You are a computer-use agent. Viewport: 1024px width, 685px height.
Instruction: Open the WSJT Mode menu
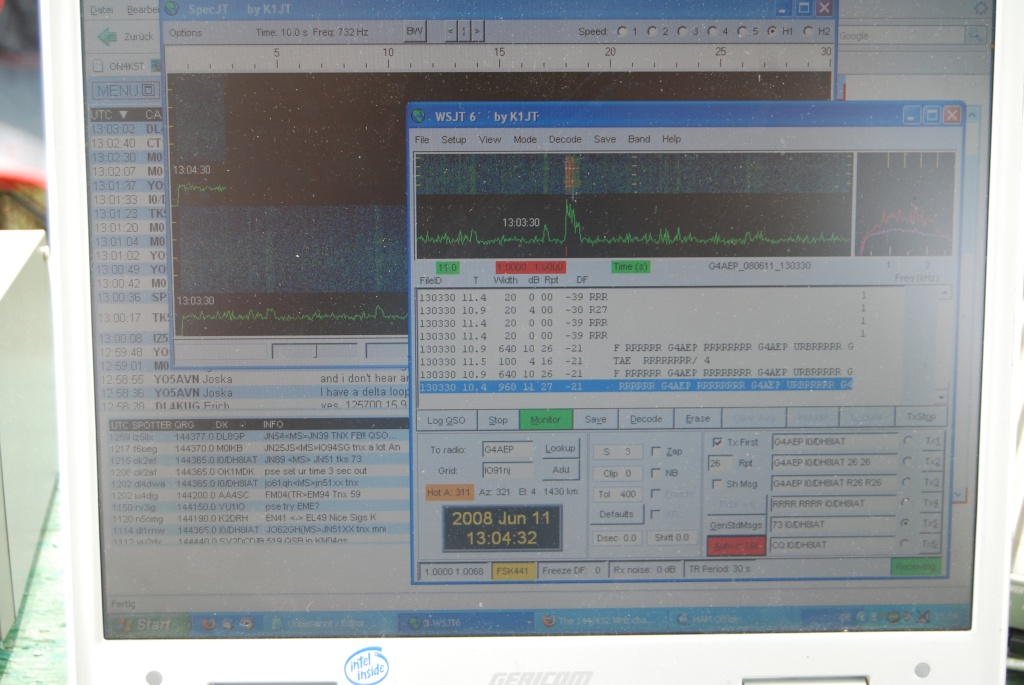(x=524, y=140)
